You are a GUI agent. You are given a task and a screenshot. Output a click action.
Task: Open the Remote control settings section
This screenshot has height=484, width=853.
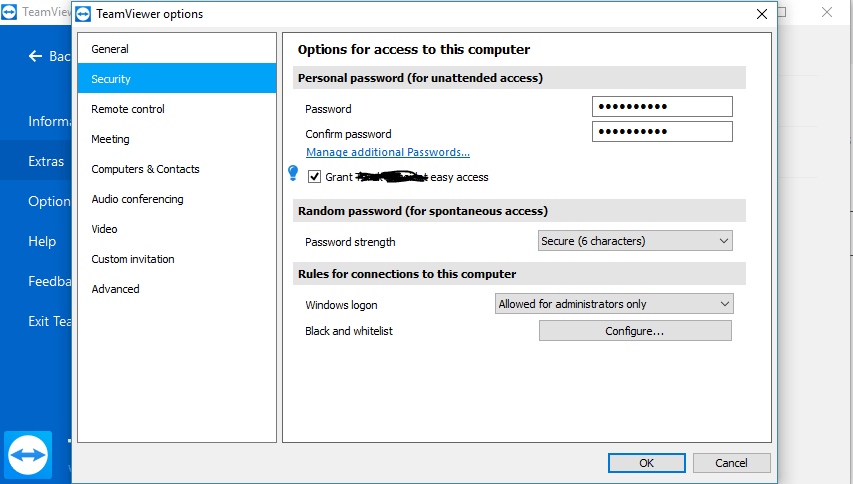(x=128, y=109)
